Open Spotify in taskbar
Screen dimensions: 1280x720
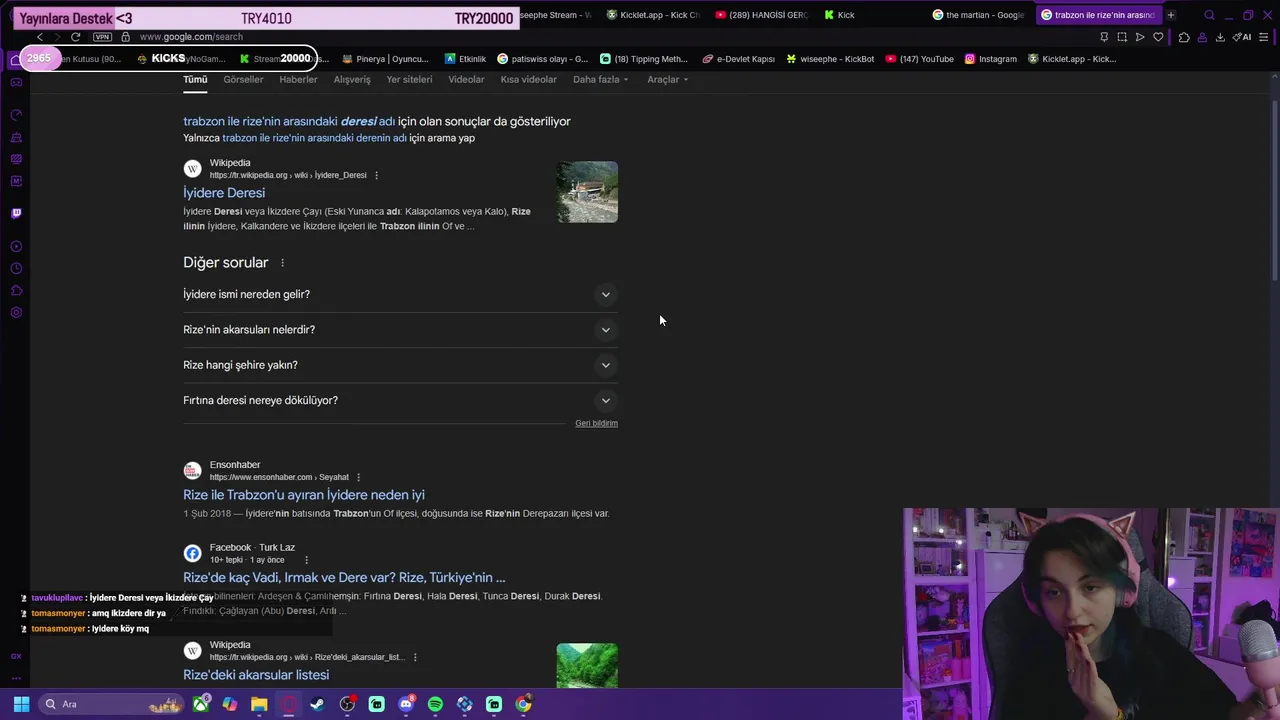[435, 704]
